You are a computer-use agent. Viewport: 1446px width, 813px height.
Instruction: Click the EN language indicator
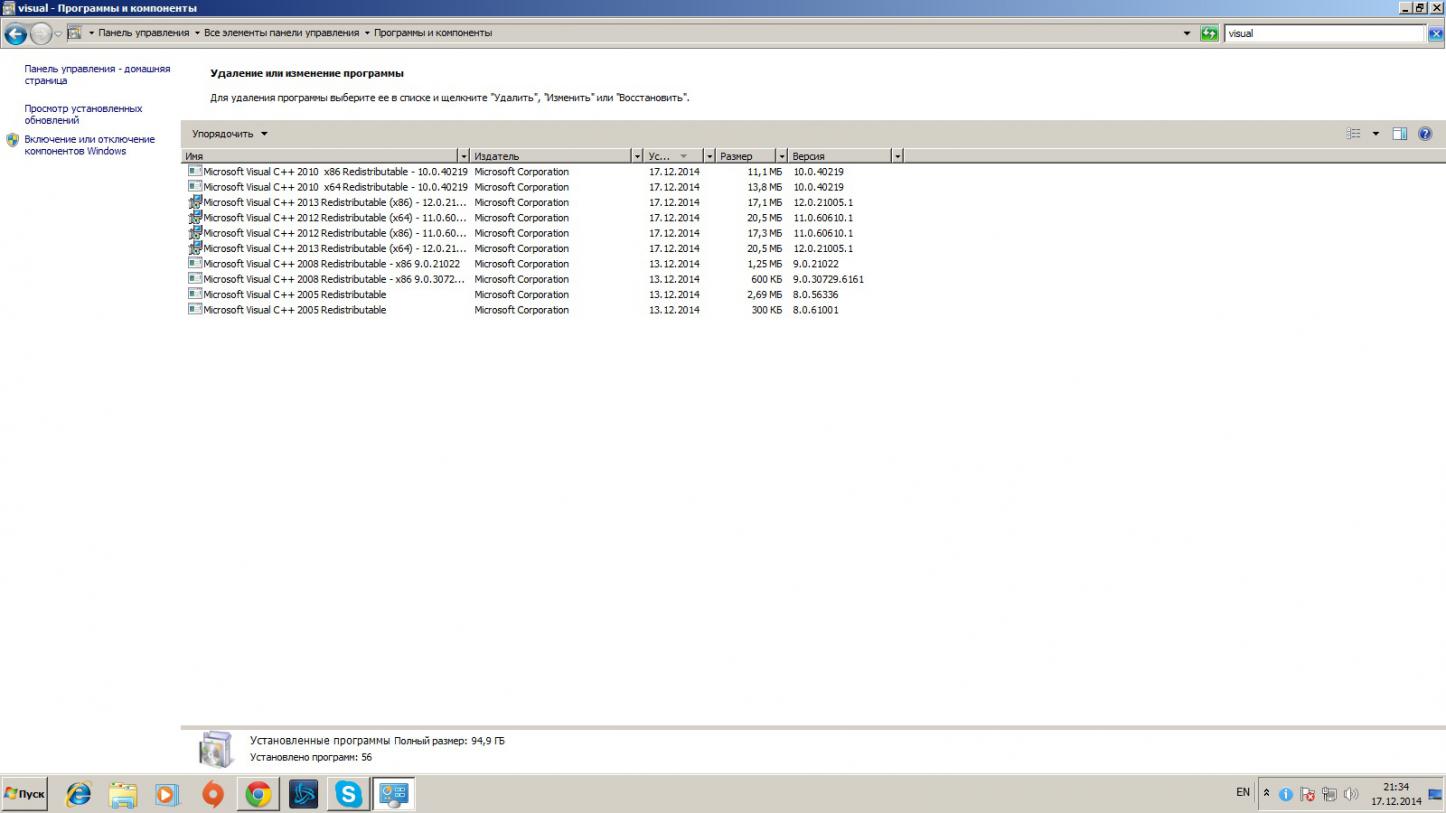[x=1243, y=792]
